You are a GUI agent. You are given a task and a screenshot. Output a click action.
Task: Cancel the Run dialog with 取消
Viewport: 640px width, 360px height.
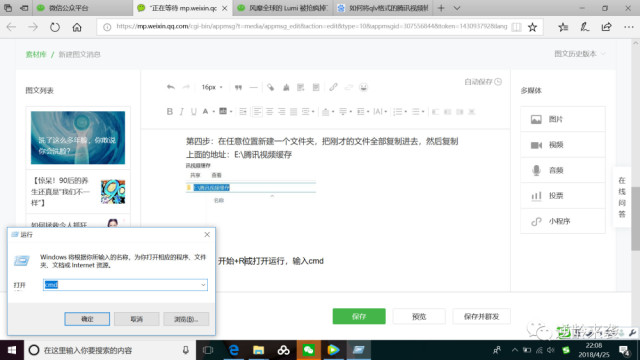[x=136, y=319]
